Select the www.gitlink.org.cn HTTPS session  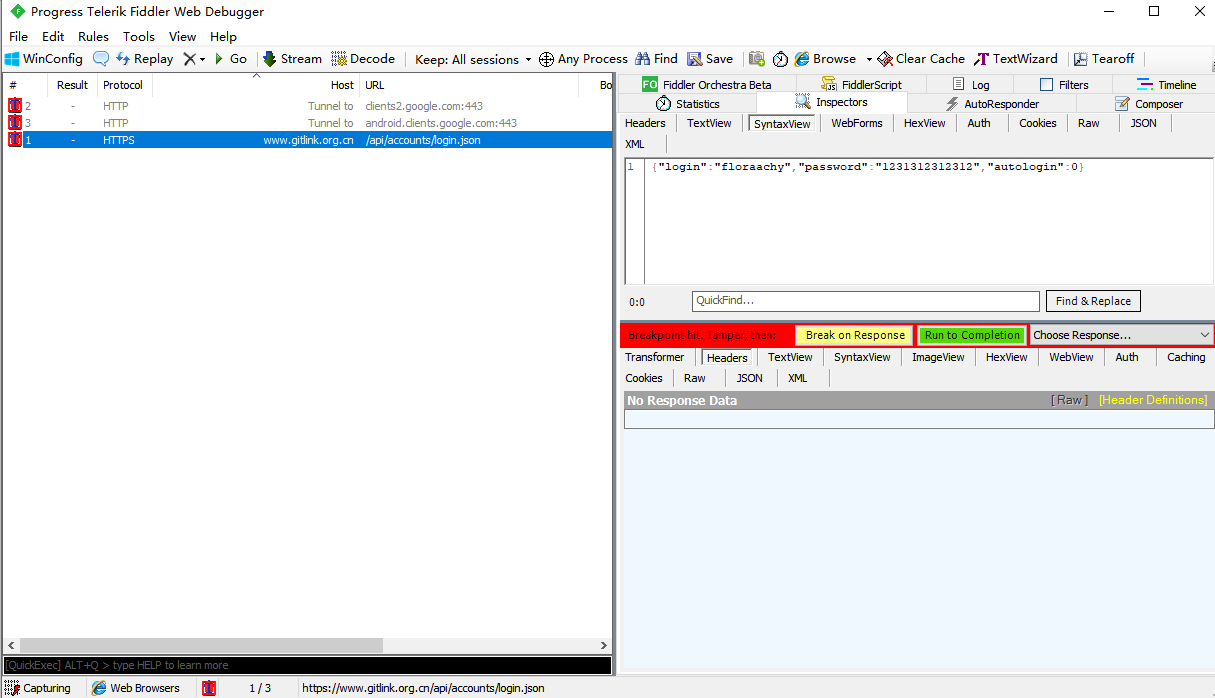(308, 140)
